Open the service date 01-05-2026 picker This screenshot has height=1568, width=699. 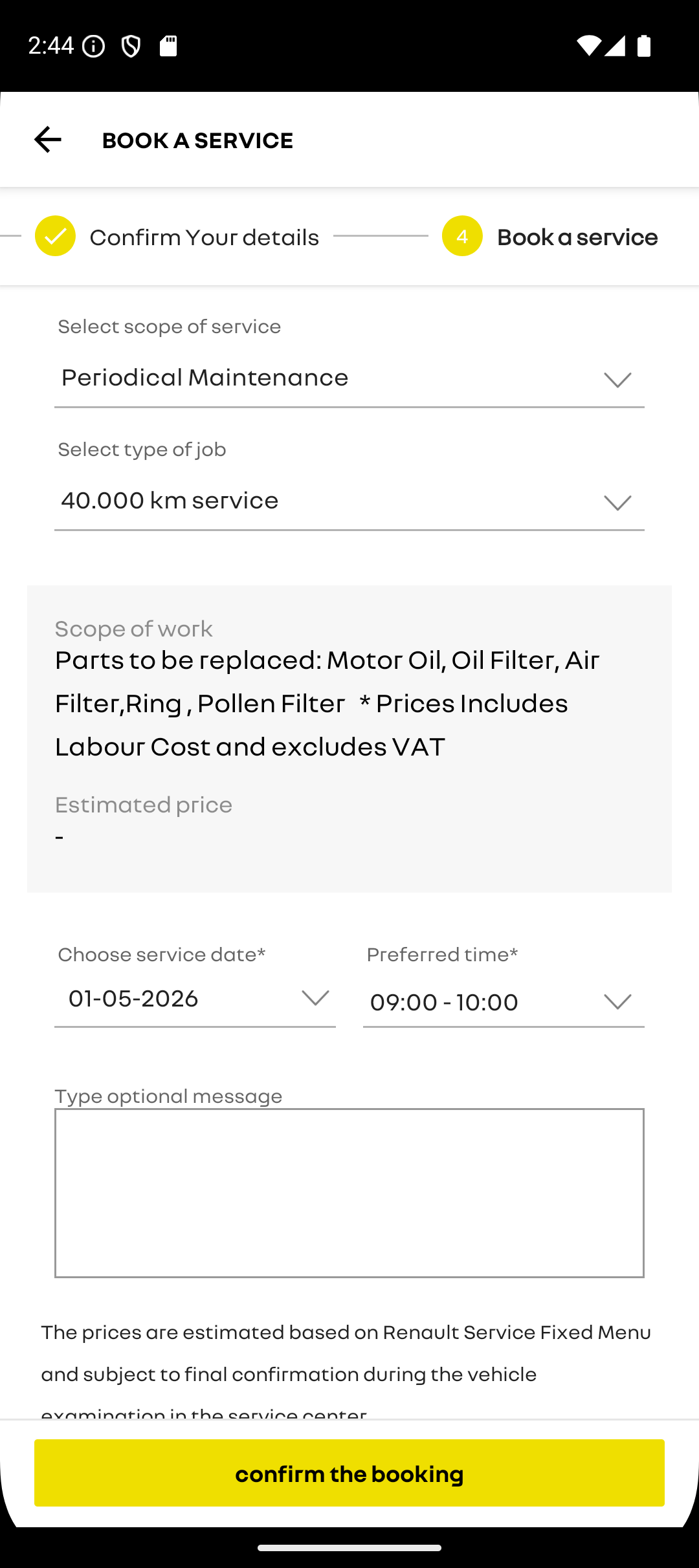pos(195,999)
